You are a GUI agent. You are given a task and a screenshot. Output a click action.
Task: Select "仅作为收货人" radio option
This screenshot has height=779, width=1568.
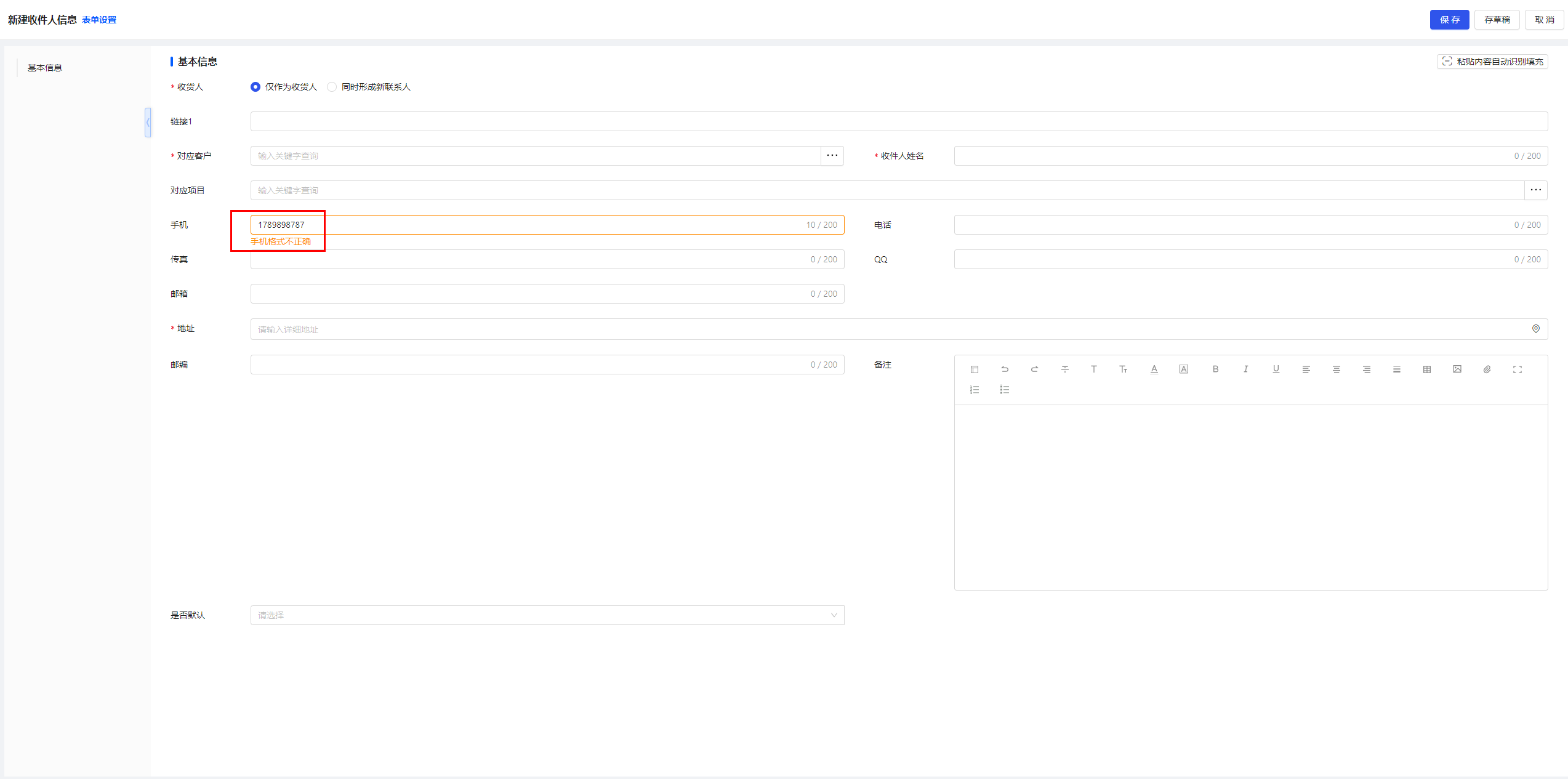point(255,87)
